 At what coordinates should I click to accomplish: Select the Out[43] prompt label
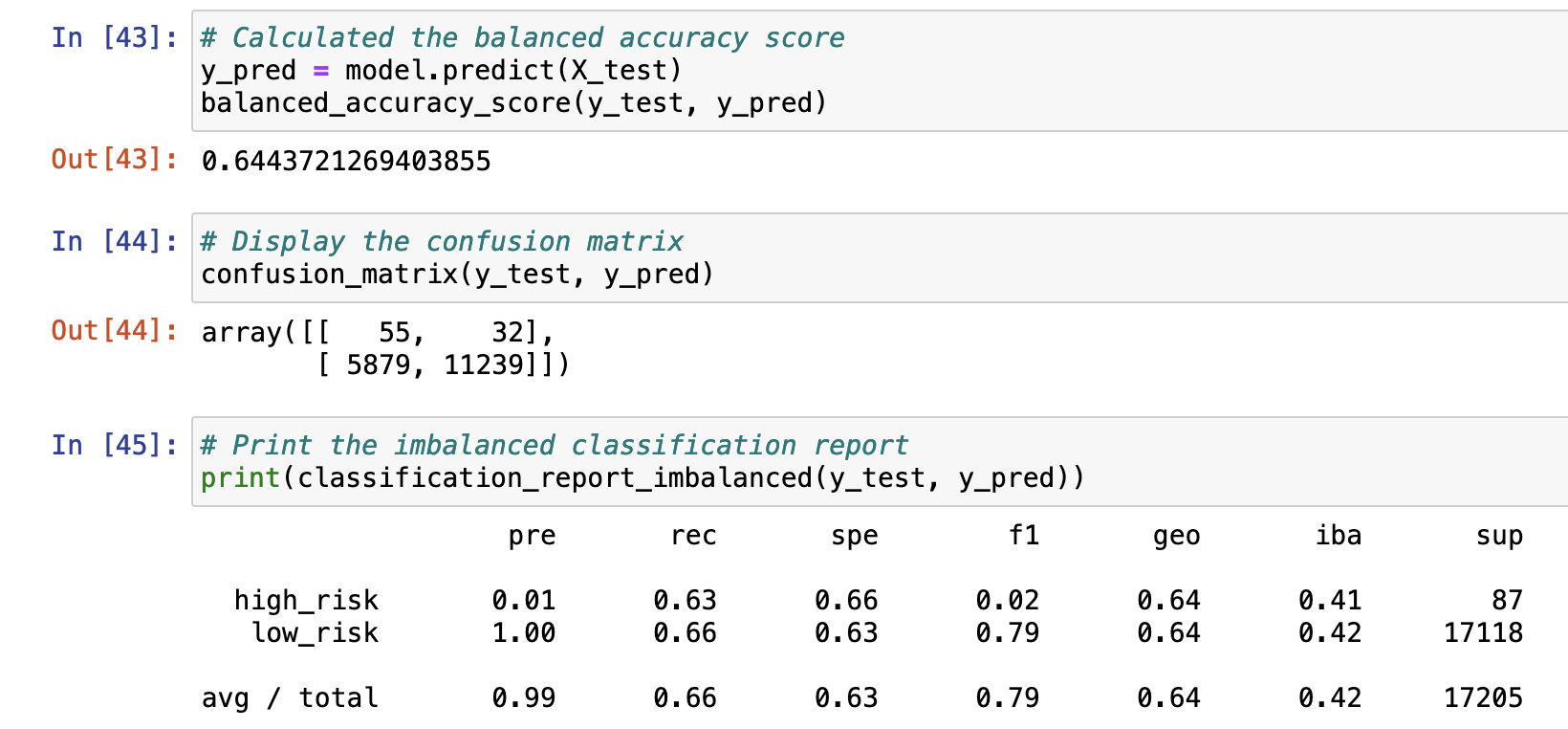pyautogui.click(x=115, y=159)
